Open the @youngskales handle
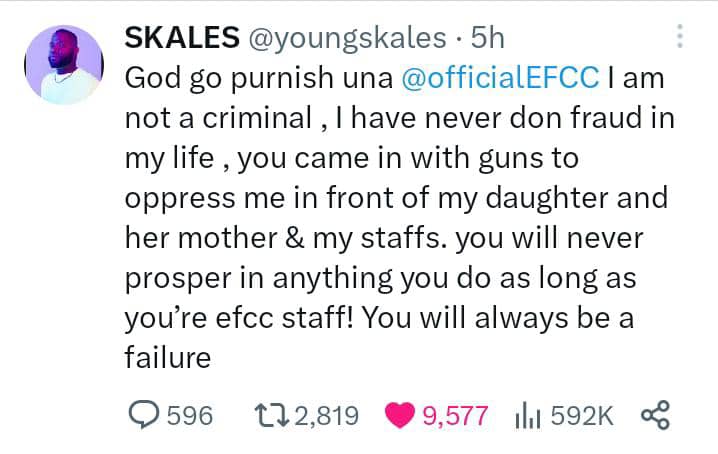The height and width of the screenshot is (454, 718). (348, 38)
